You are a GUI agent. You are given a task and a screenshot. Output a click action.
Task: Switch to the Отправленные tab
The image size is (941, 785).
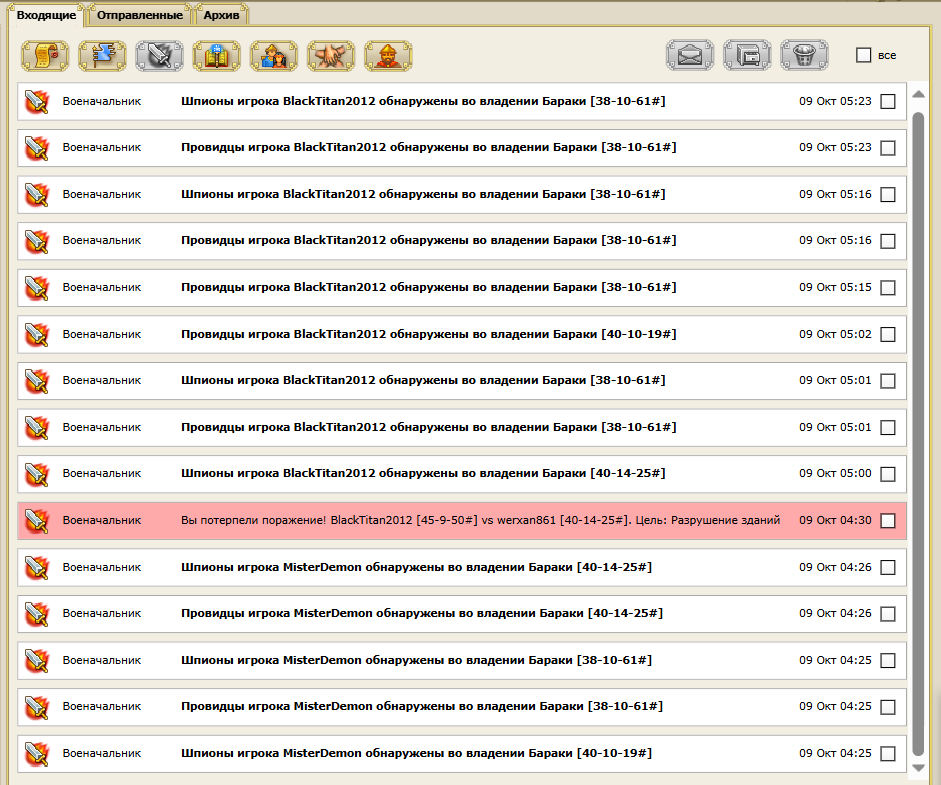[139, 15]
